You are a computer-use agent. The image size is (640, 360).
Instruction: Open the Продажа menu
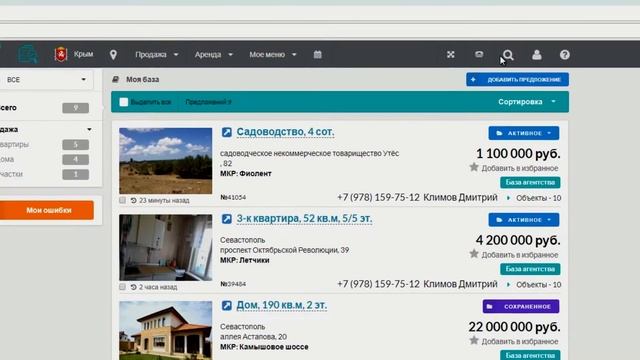coord(157,54)
